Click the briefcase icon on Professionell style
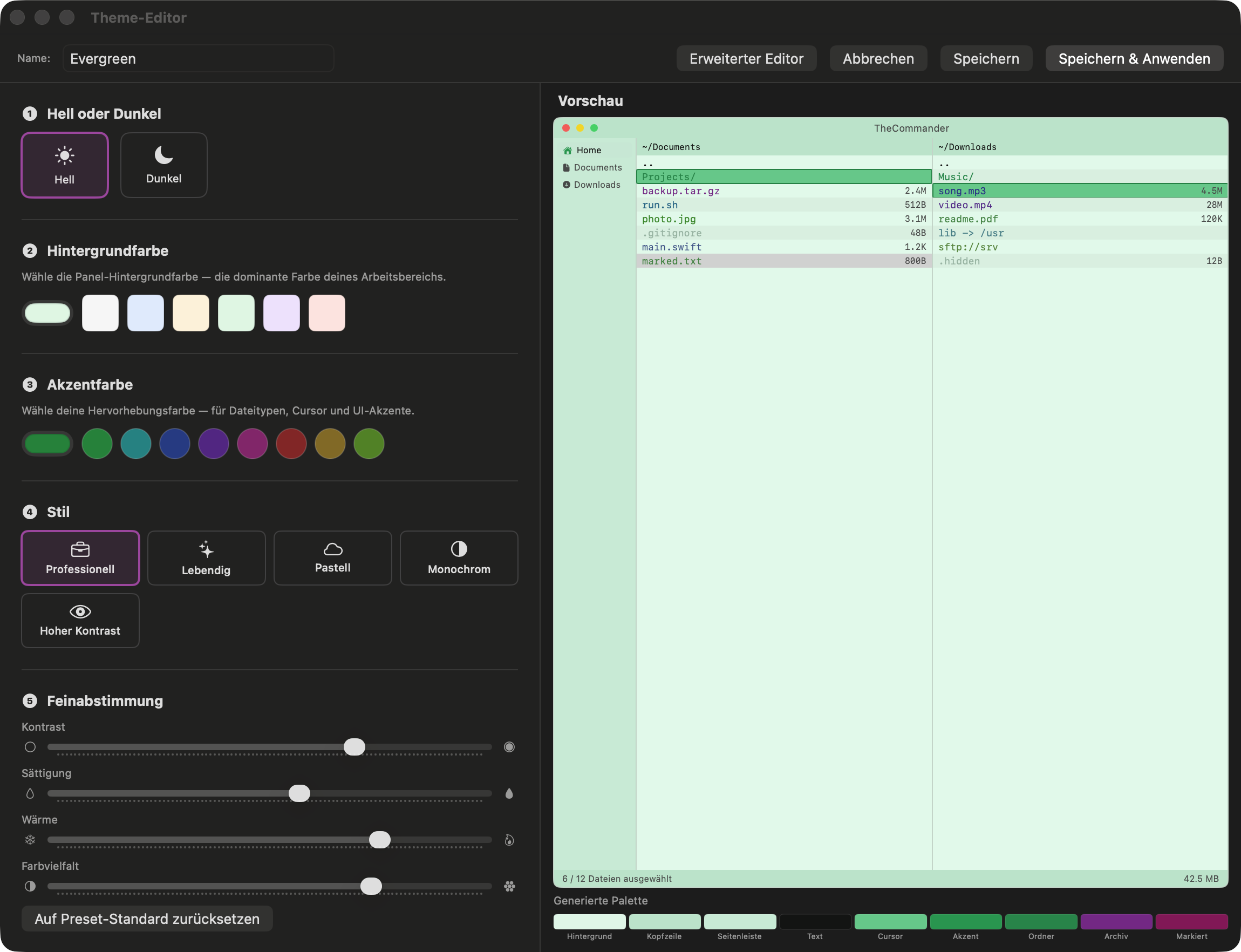1241x952 pixels. coord(80,548)
